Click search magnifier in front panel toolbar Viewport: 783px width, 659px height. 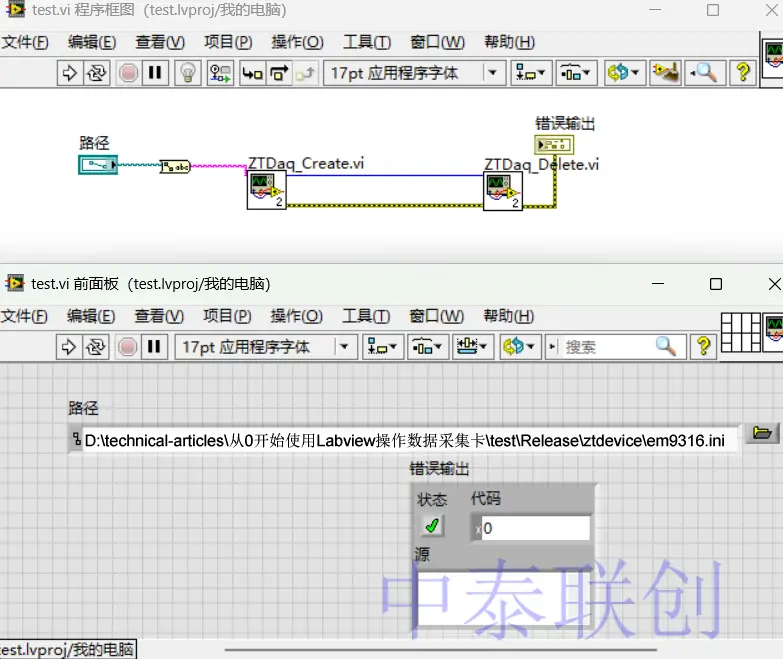(x=666, y=346)
